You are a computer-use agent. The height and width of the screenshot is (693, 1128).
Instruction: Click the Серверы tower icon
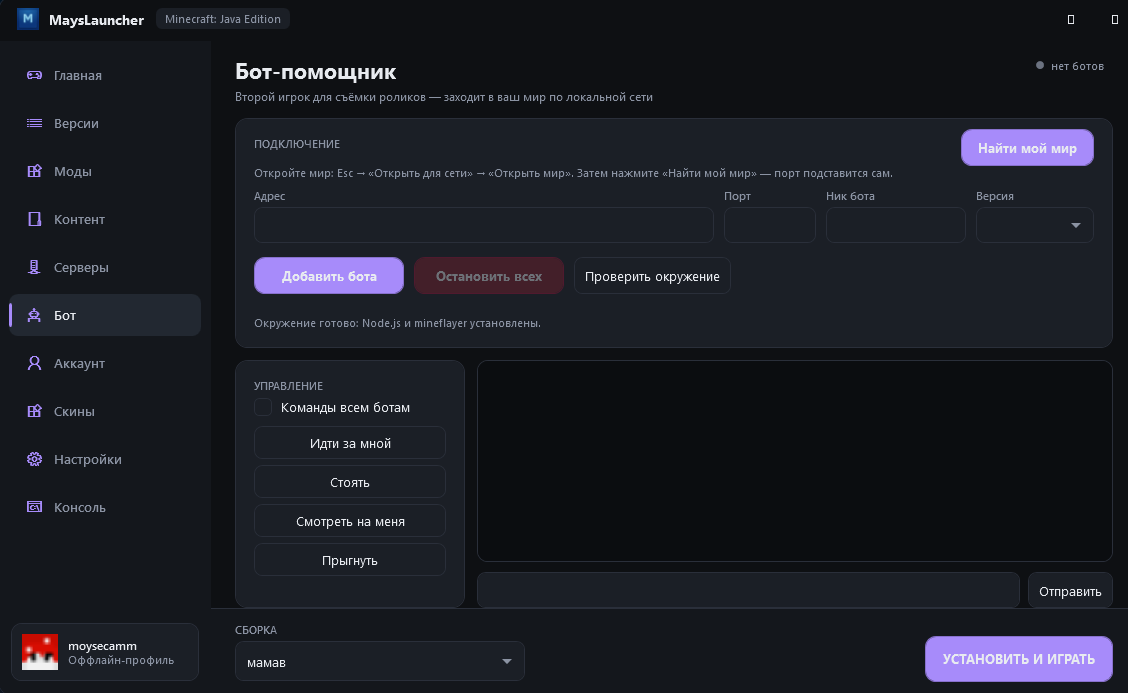34,267
